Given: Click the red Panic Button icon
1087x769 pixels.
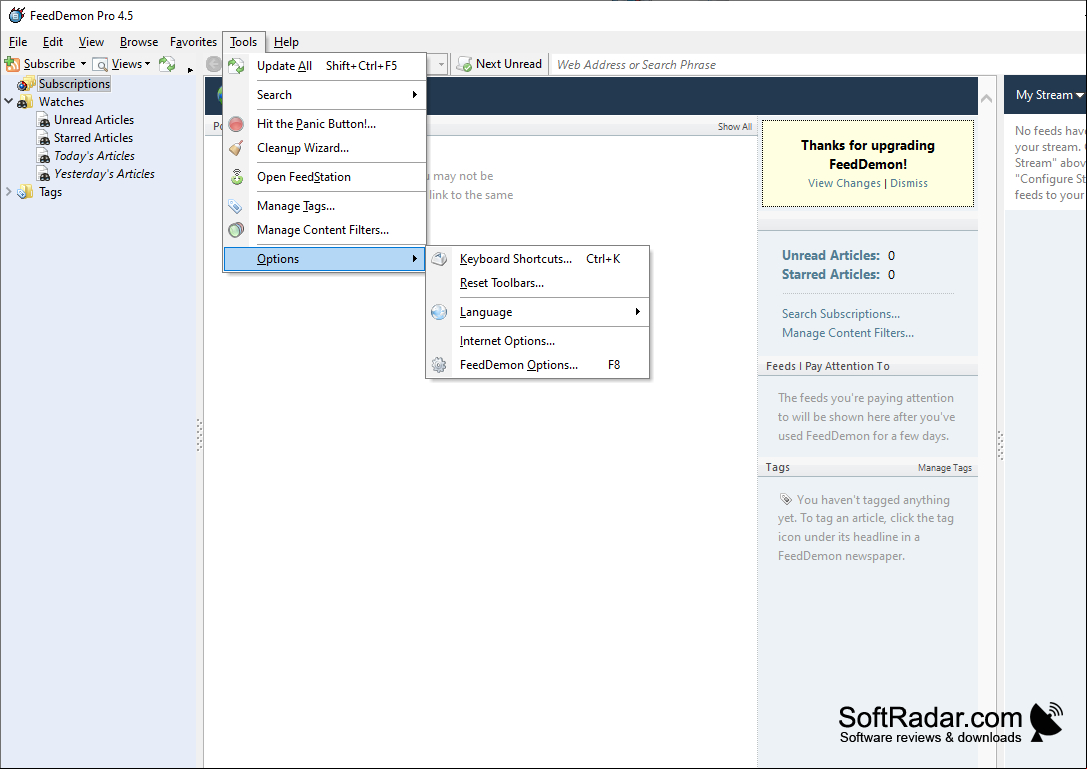Looking at the screenshot, I should tap(236, 124).
